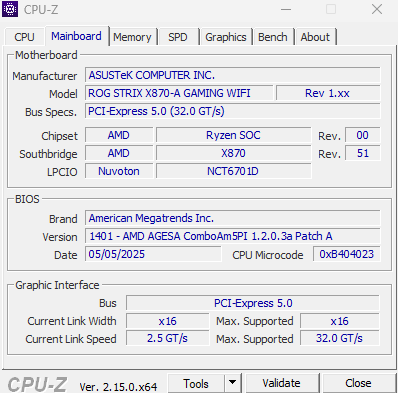Click the BIOS Version field
The height and width of the screenshot is (393, 398).
232,236
